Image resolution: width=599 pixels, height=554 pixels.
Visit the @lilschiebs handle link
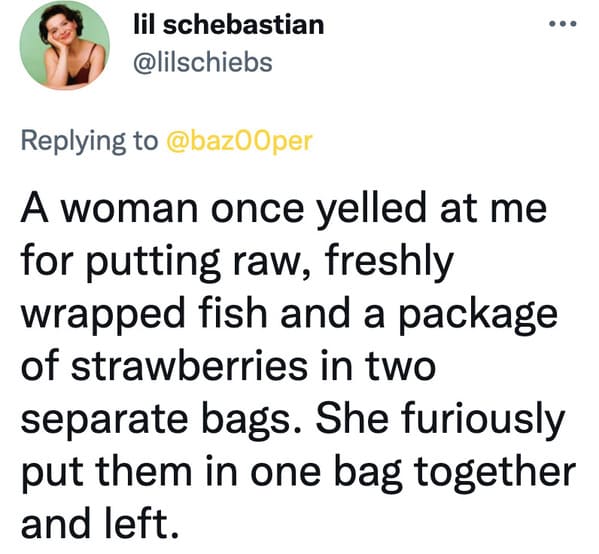click(x=203, y=62)
